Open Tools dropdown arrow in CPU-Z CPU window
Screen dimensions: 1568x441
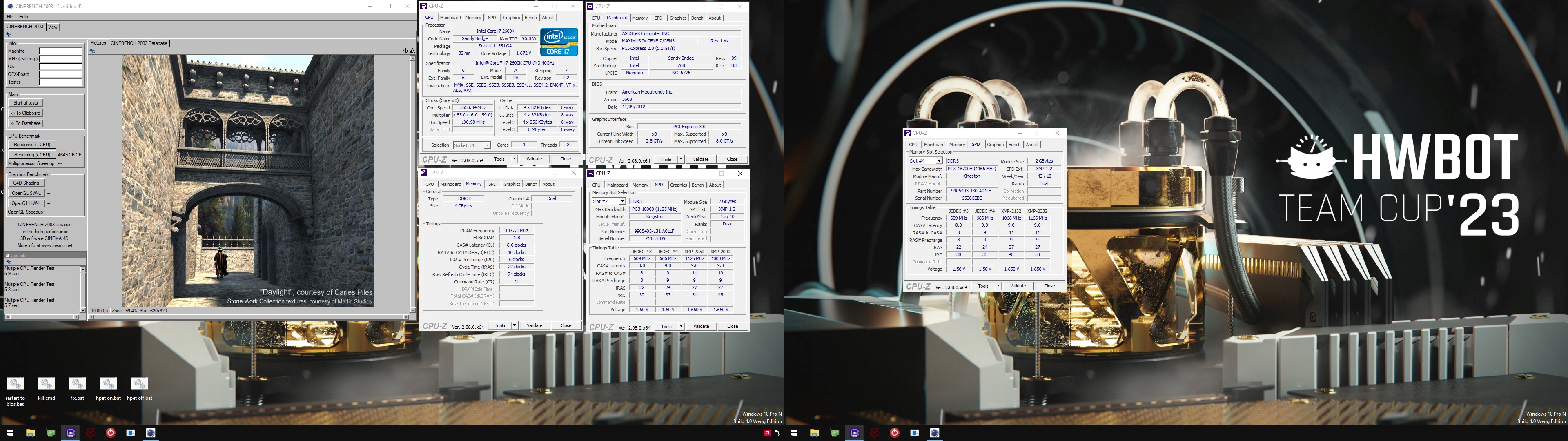[x=514, y=159]
